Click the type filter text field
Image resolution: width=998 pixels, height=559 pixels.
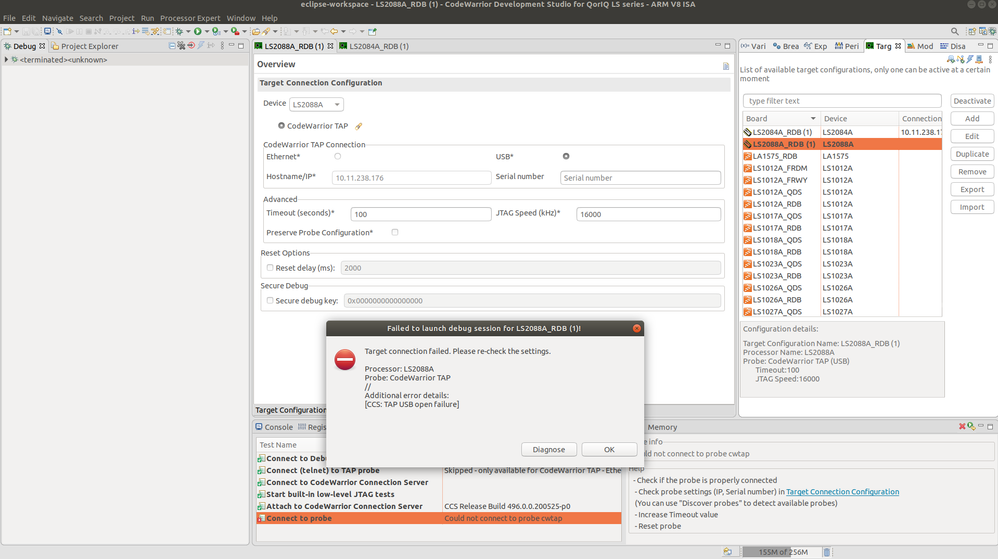click(841, 101)
